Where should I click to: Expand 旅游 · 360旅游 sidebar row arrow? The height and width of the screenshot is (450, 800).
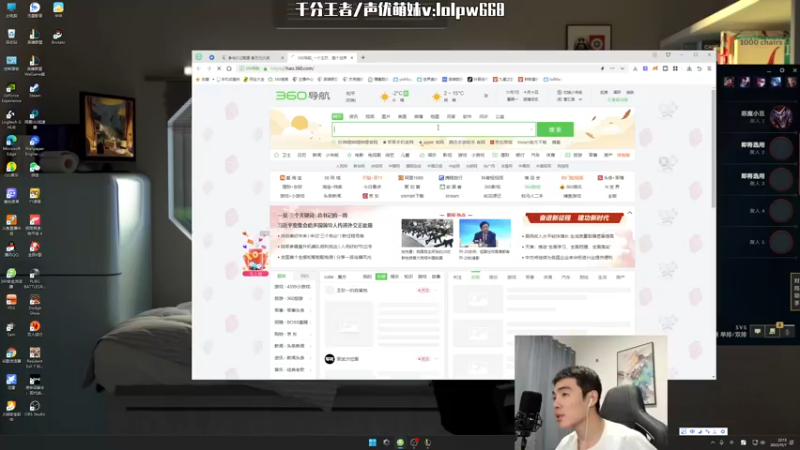click(x=310, y=298)
